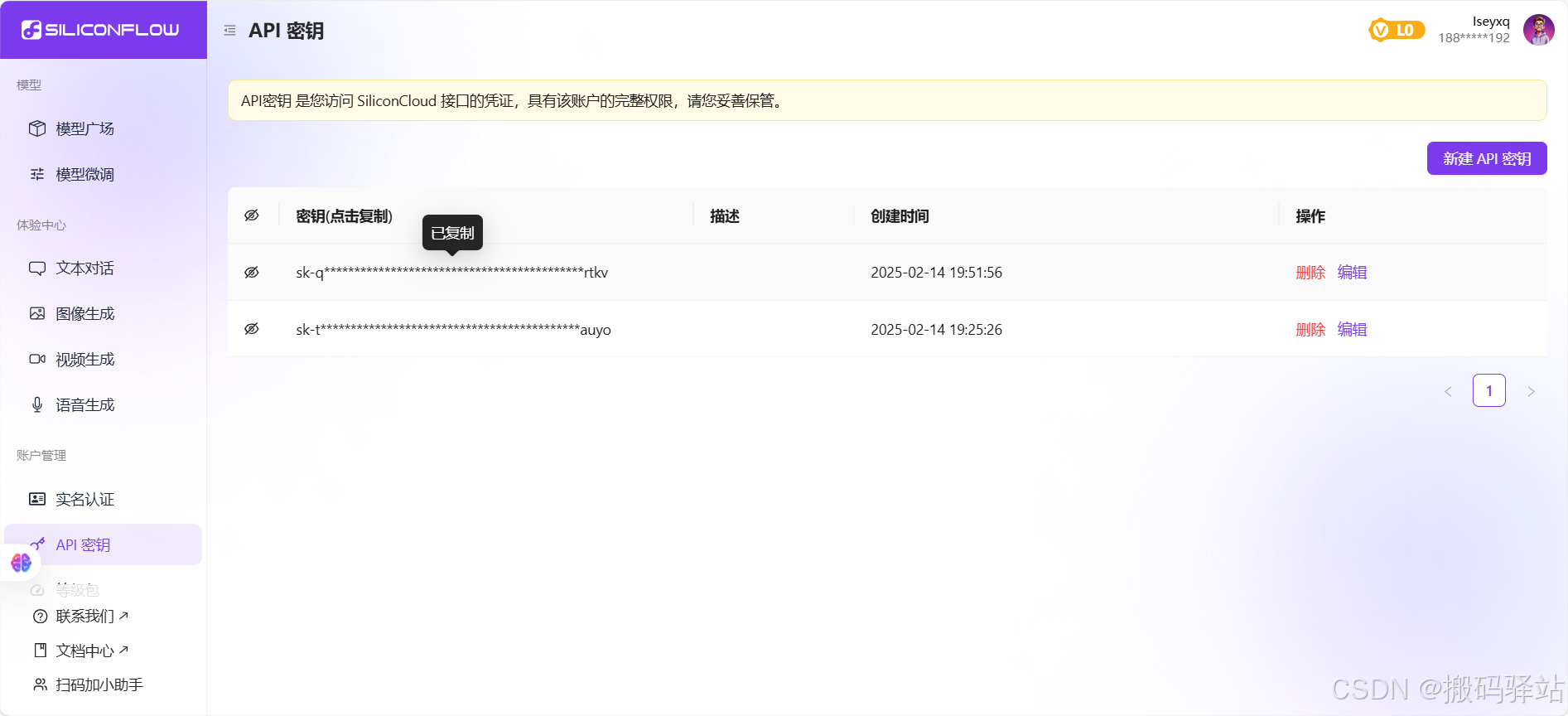Image resolution: width=1568 pixels, height=716 pixels.
Task: Open the L0 level badge
Action: [x=1397, y=31]
